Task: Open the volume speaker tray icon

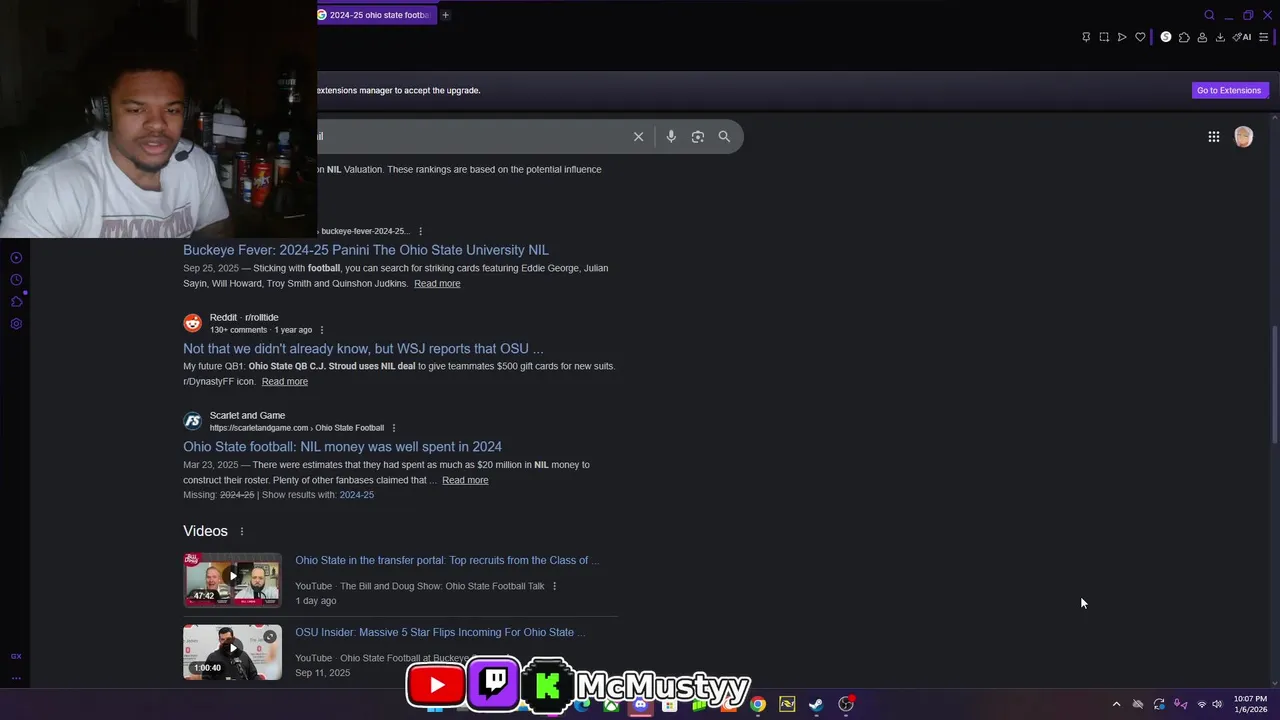Action: pyautogui.click(x=1217, y=704)
